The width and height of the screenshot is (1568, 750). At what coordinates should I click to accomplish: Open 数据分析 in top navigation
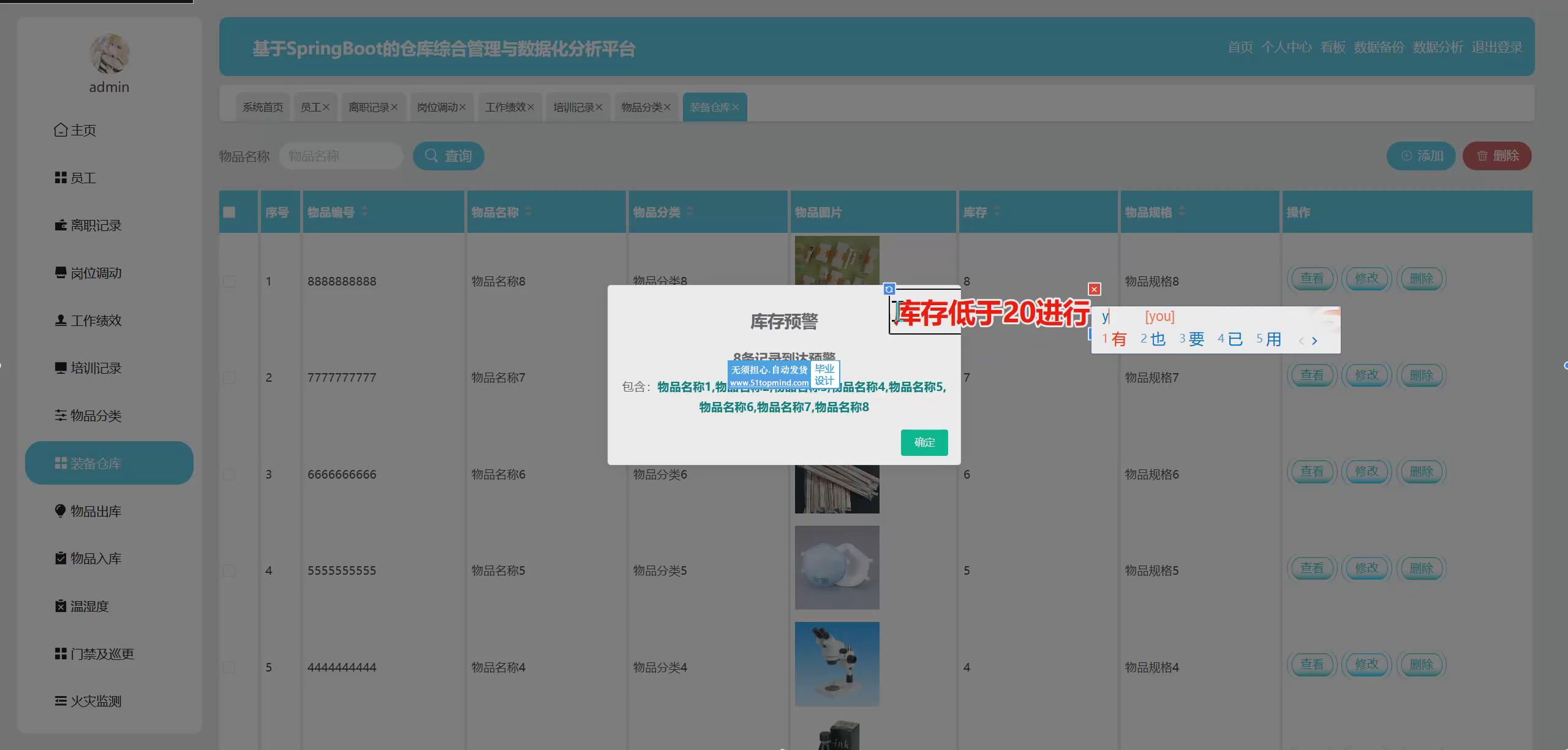point(1437,47)
